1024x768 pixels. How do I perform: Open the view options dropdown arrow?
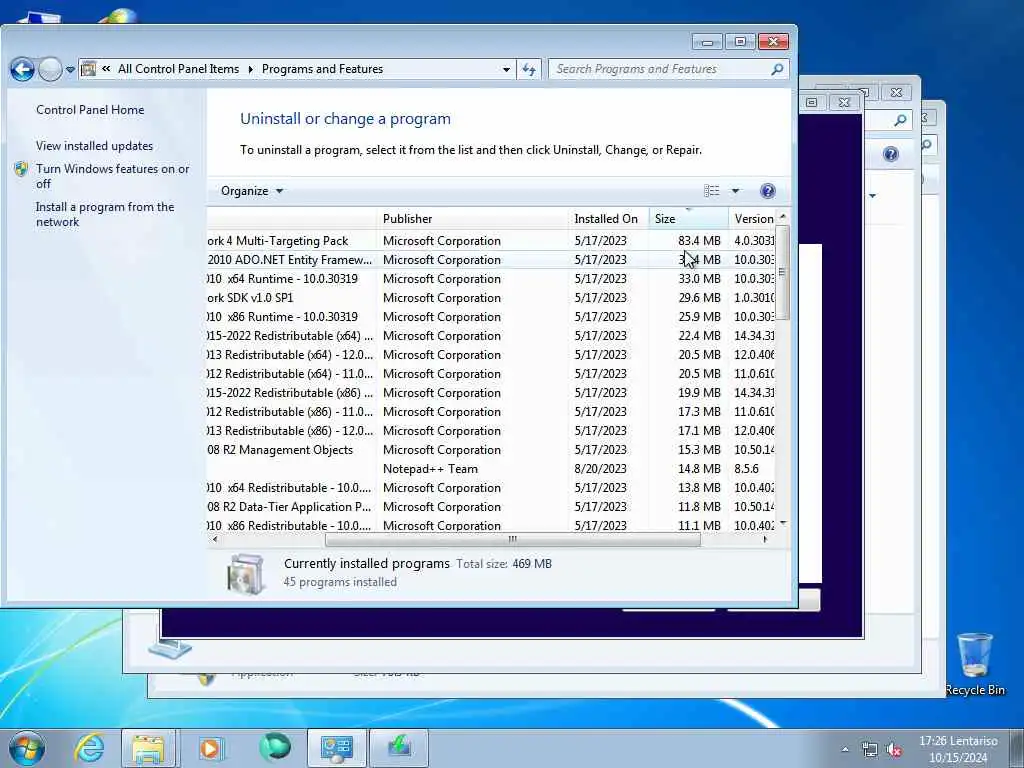(x=735, y=191)
